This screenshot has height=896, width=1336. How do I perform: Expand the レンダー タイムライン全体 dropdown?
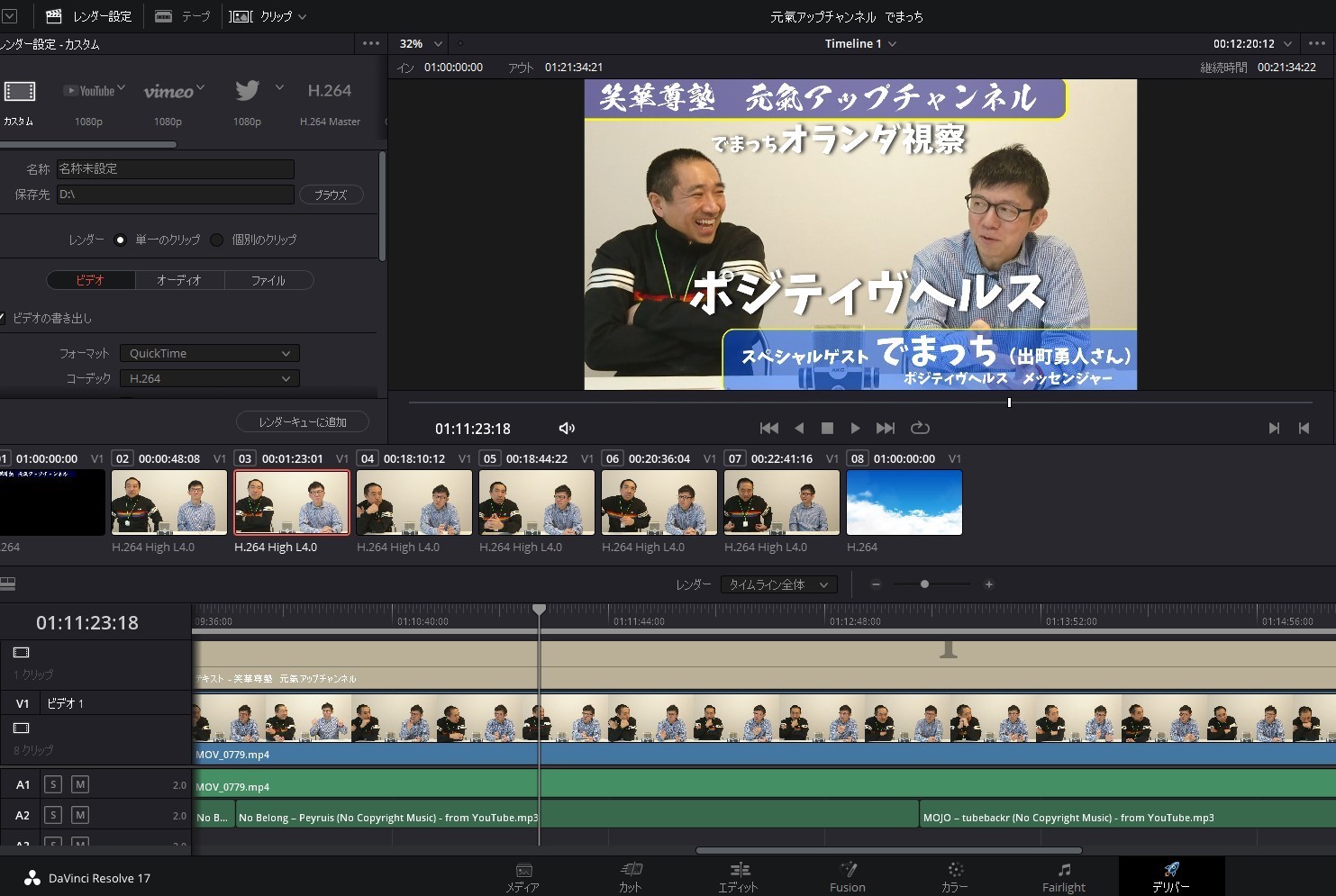(778, 585)
